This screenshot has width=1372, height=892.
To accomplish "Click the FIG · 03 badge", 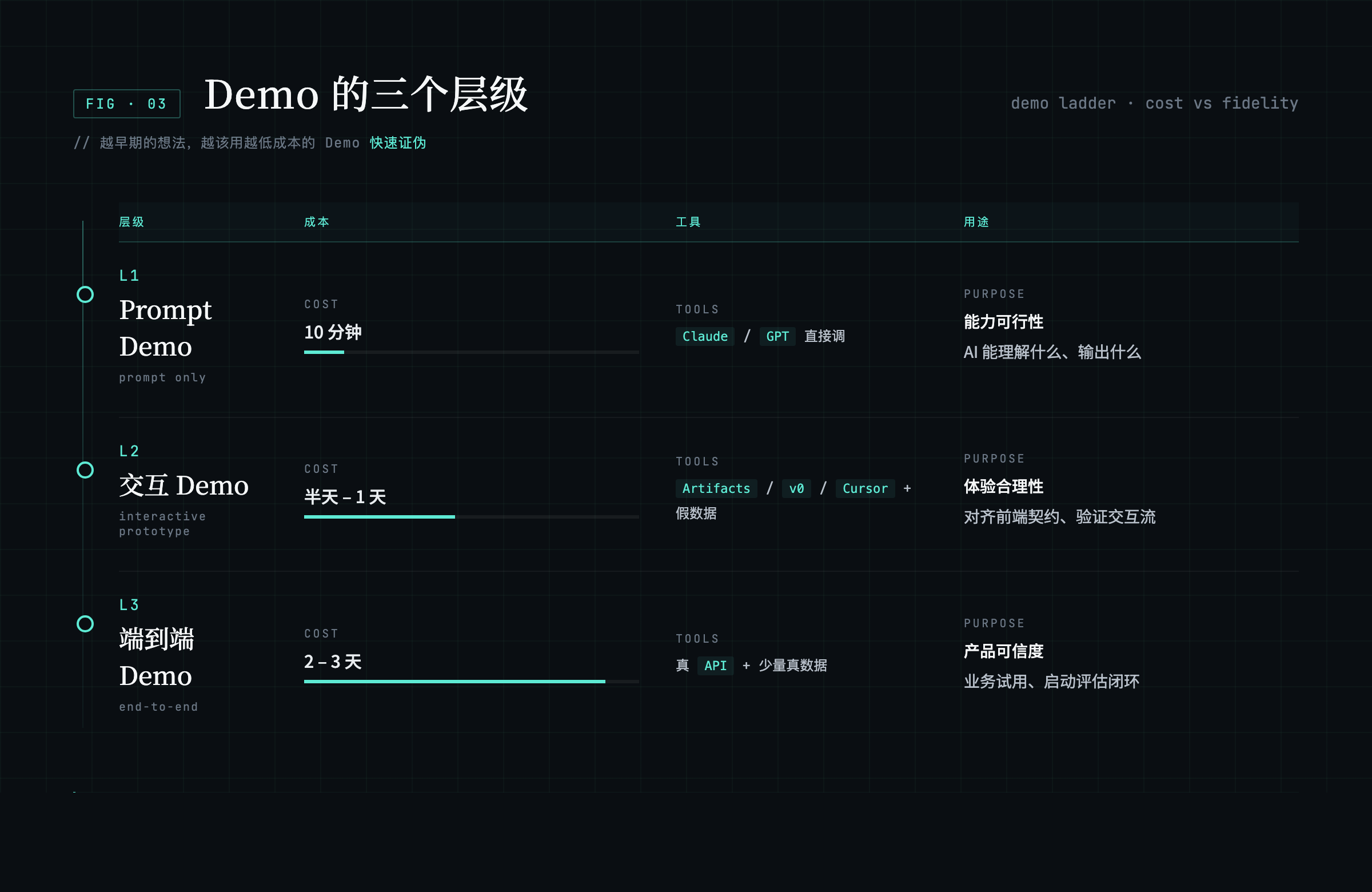I will [x=127, y=104].
